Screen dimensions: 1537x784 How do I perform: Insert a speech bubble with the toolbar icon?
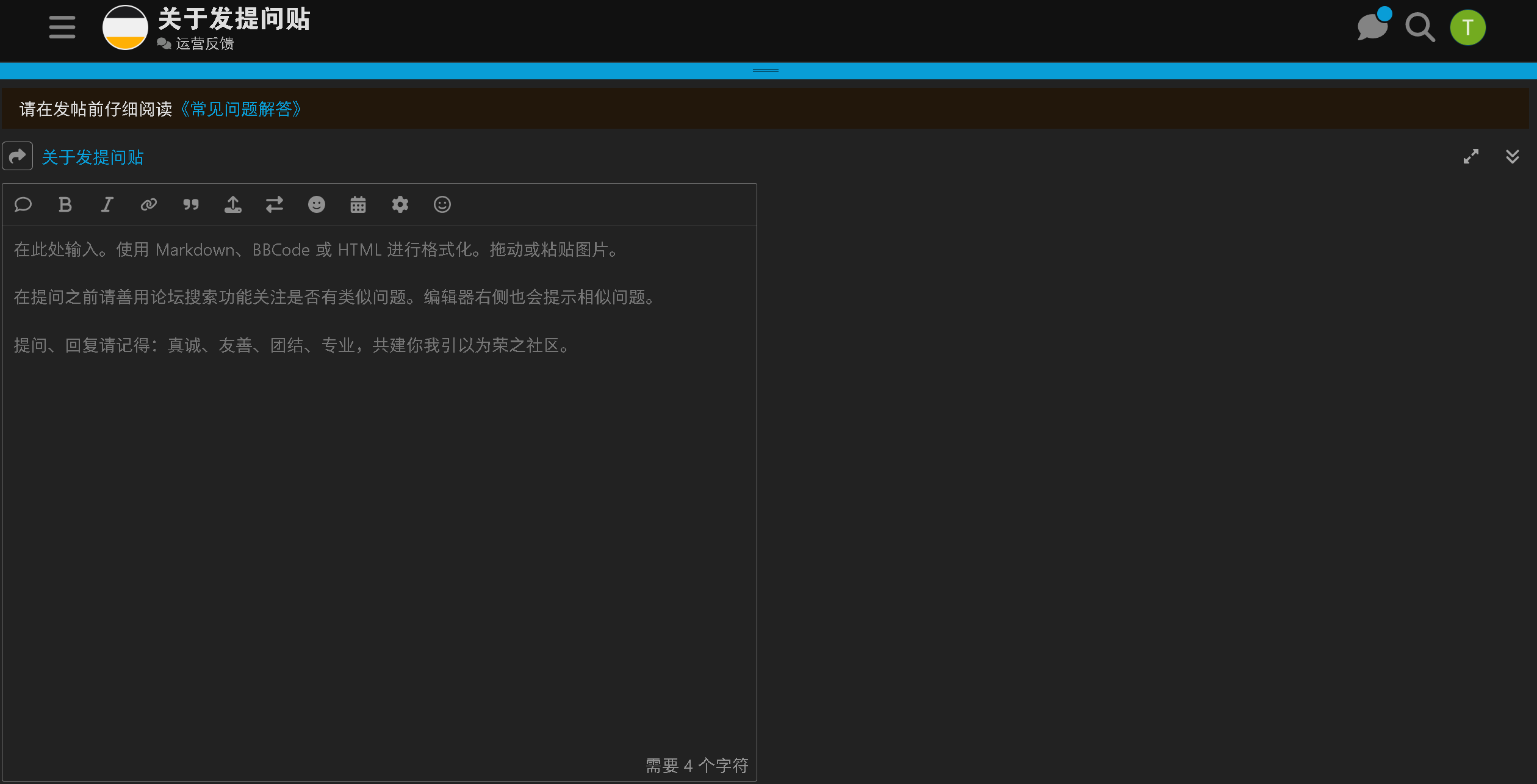pyautogui.click(x=23, y=204)
